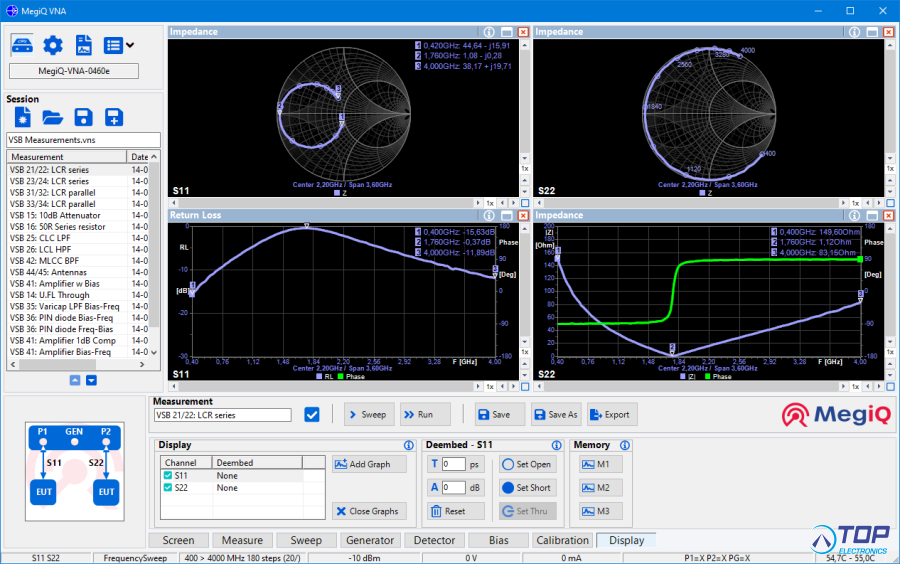Click the deembed attenuation A field
The height and width of the screenshot is (564, 900).
point(453,488)
